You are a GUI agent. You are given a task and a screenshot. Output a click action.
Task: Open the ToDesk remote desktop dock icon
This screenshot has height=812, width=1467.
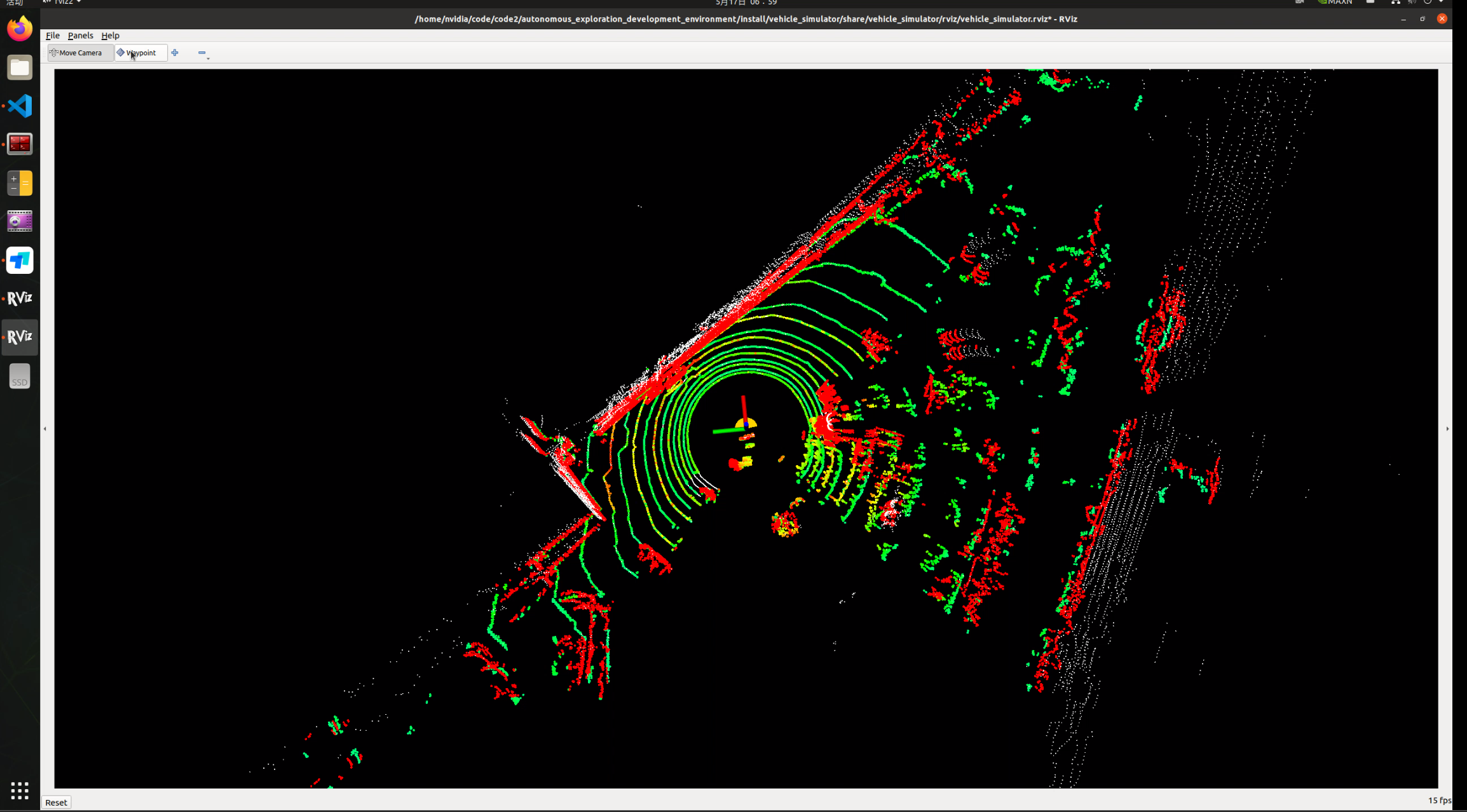20,261
